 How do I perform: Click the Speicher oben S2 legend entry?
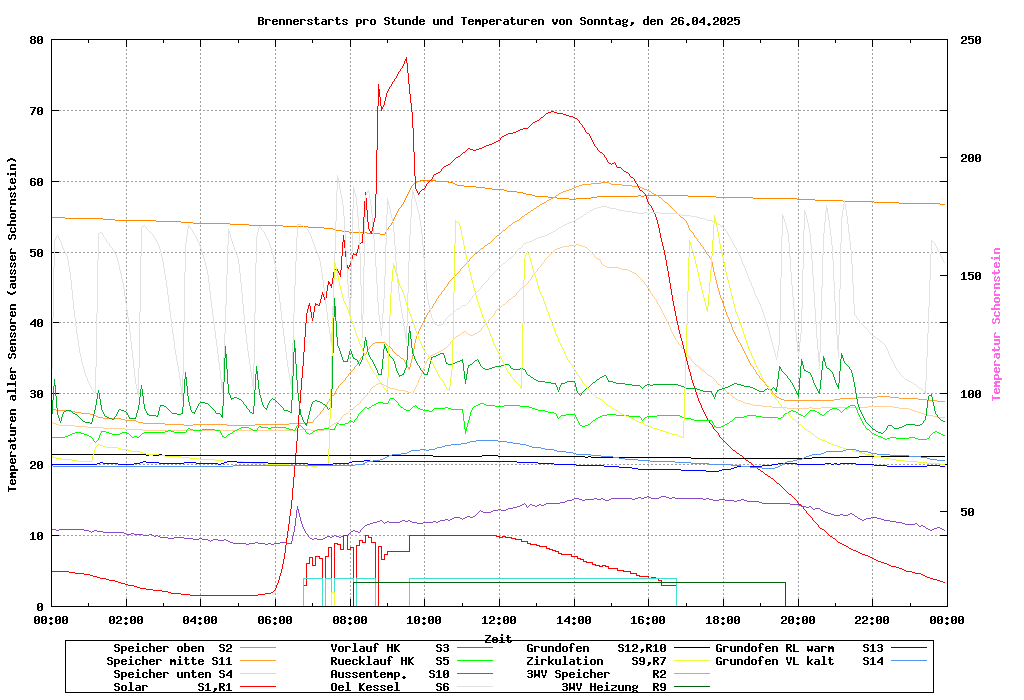[x=172, y=648]
